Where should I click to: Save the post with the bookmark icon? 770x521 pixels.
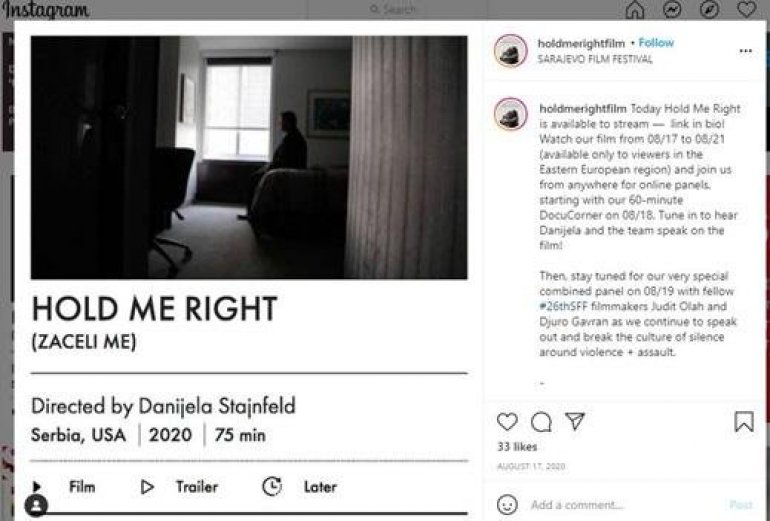click(x=744, y=422)
